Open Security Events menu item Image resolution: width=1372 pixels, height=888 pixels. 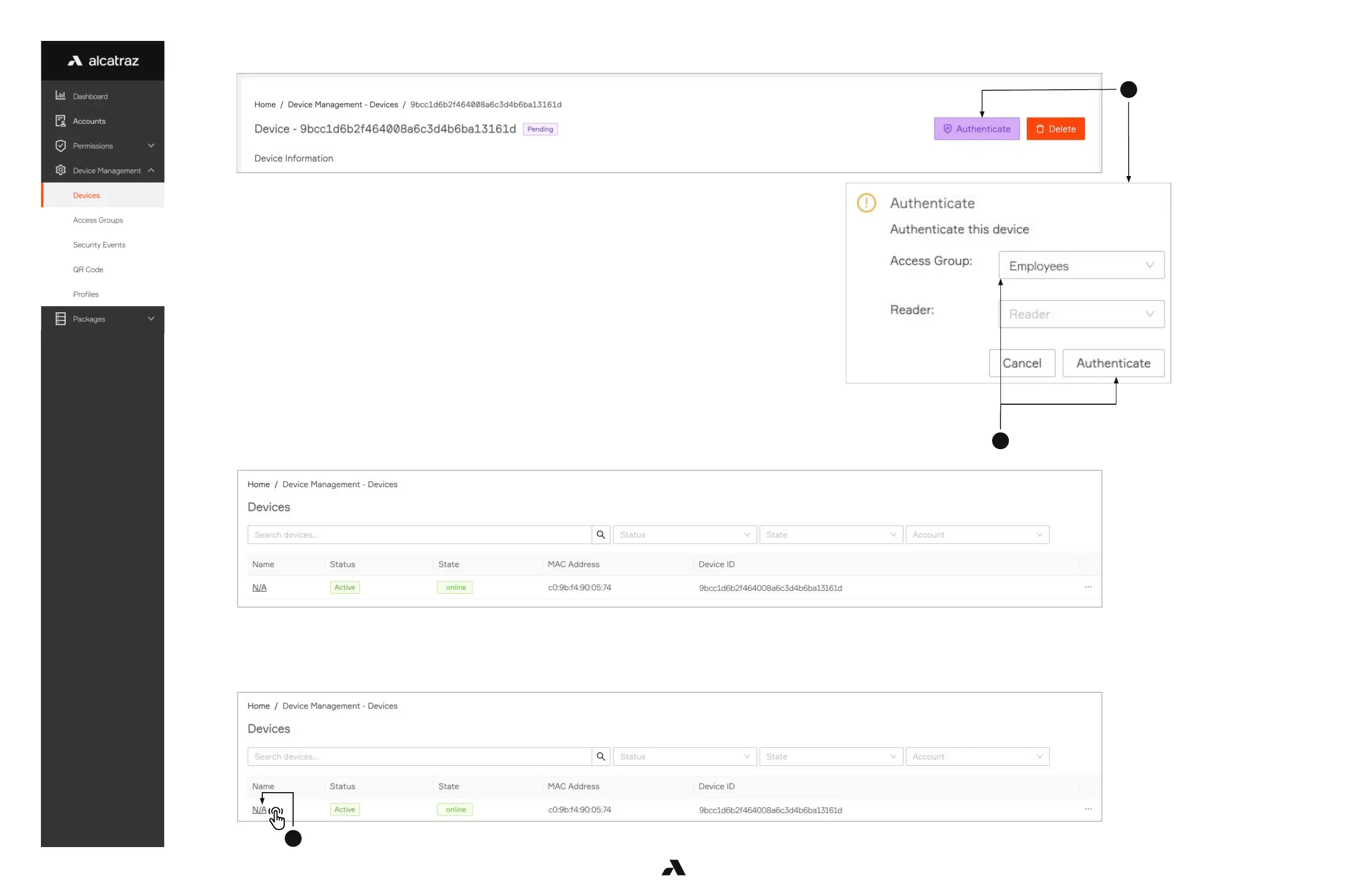click(x=99, y=244)
